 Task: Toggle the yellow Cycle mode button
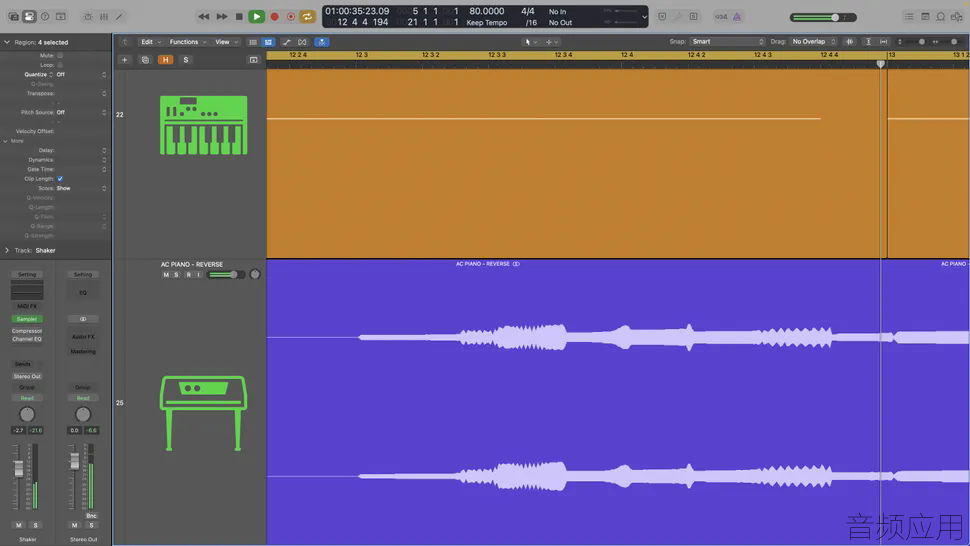tap(307, 17)
